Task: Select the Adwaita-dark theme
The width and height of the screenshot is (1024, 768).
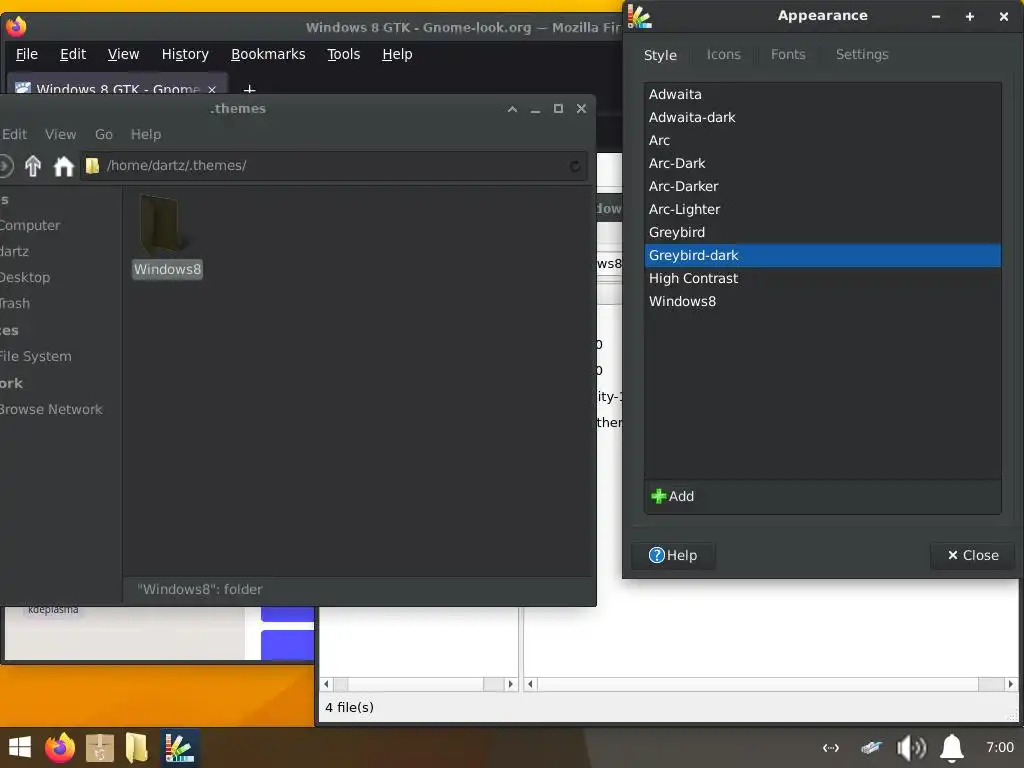Action: pyautogui.click(x=823, y=118)
